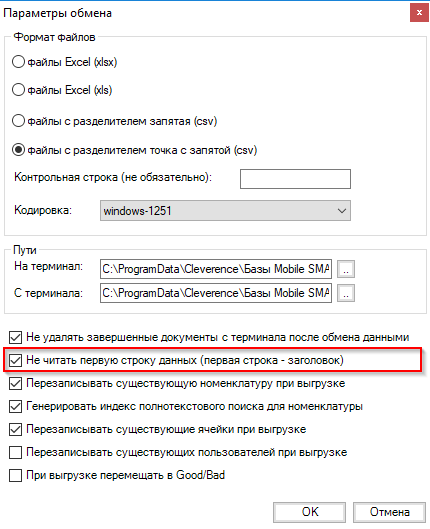
Task: Browse for the С терминала folder path
Action: [346, 293]
